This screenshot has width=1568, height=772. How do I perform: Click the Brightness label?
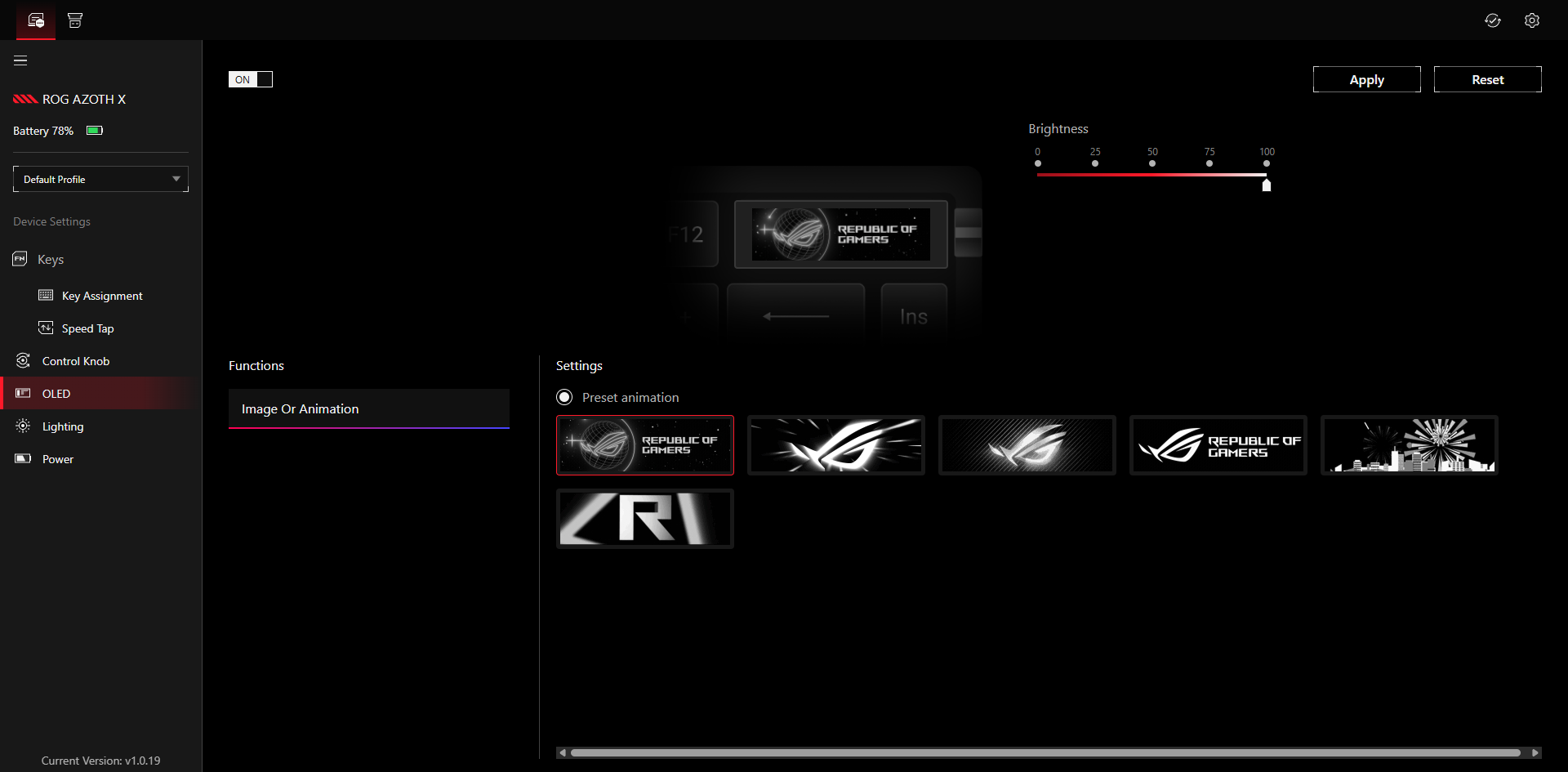click(x=1058, y=128)
